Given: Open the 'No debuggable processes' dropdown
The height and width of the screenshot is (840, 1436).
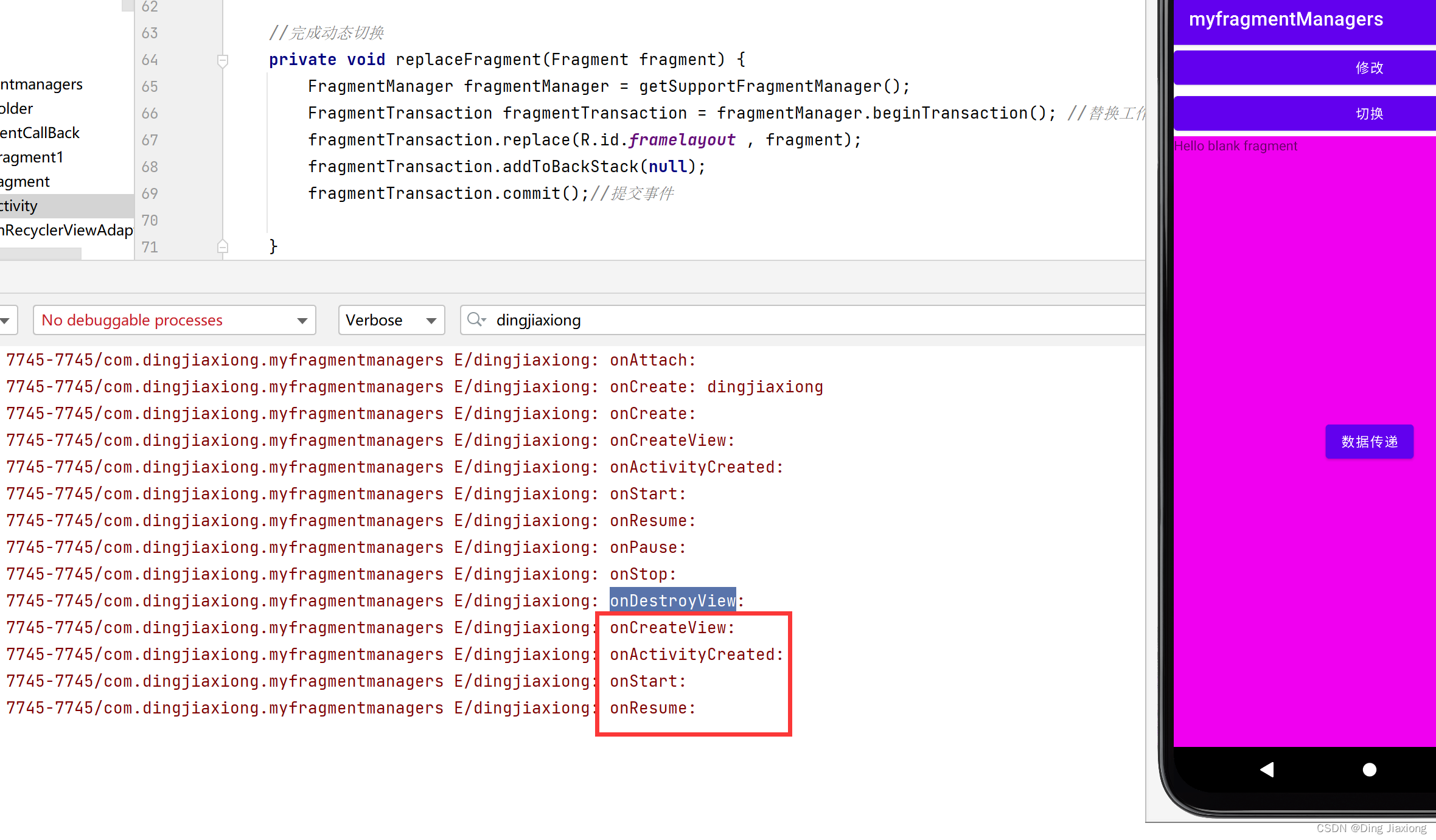Looking at the screenshot, I should tap(175, 320).
